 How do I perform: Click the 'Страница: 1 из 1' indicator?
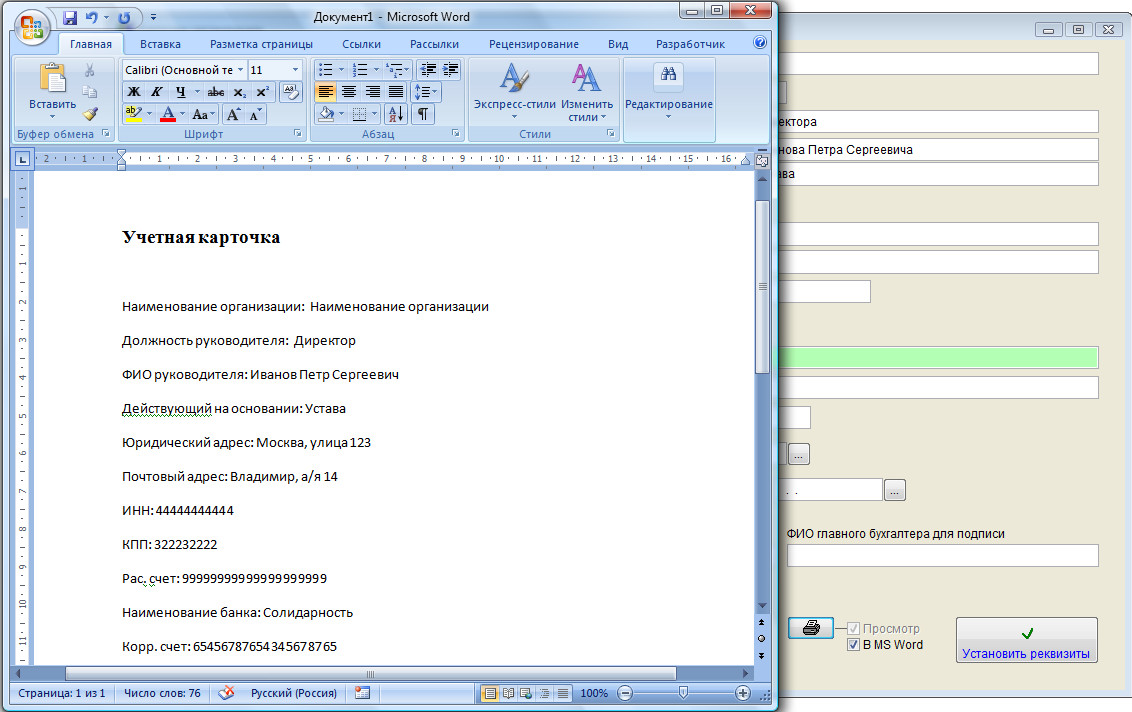click(62, 693)
